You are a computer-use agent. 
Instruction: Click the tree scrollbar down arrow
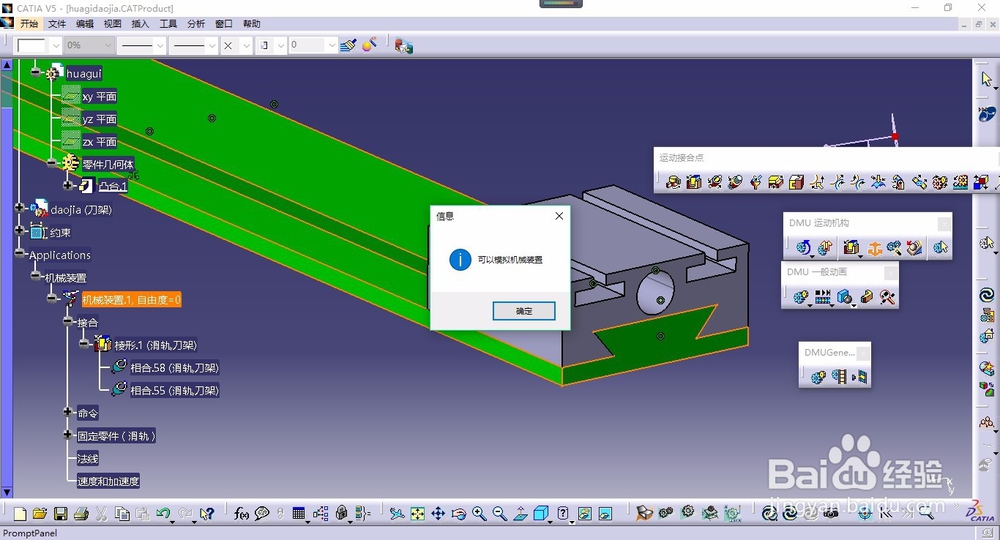6,493
